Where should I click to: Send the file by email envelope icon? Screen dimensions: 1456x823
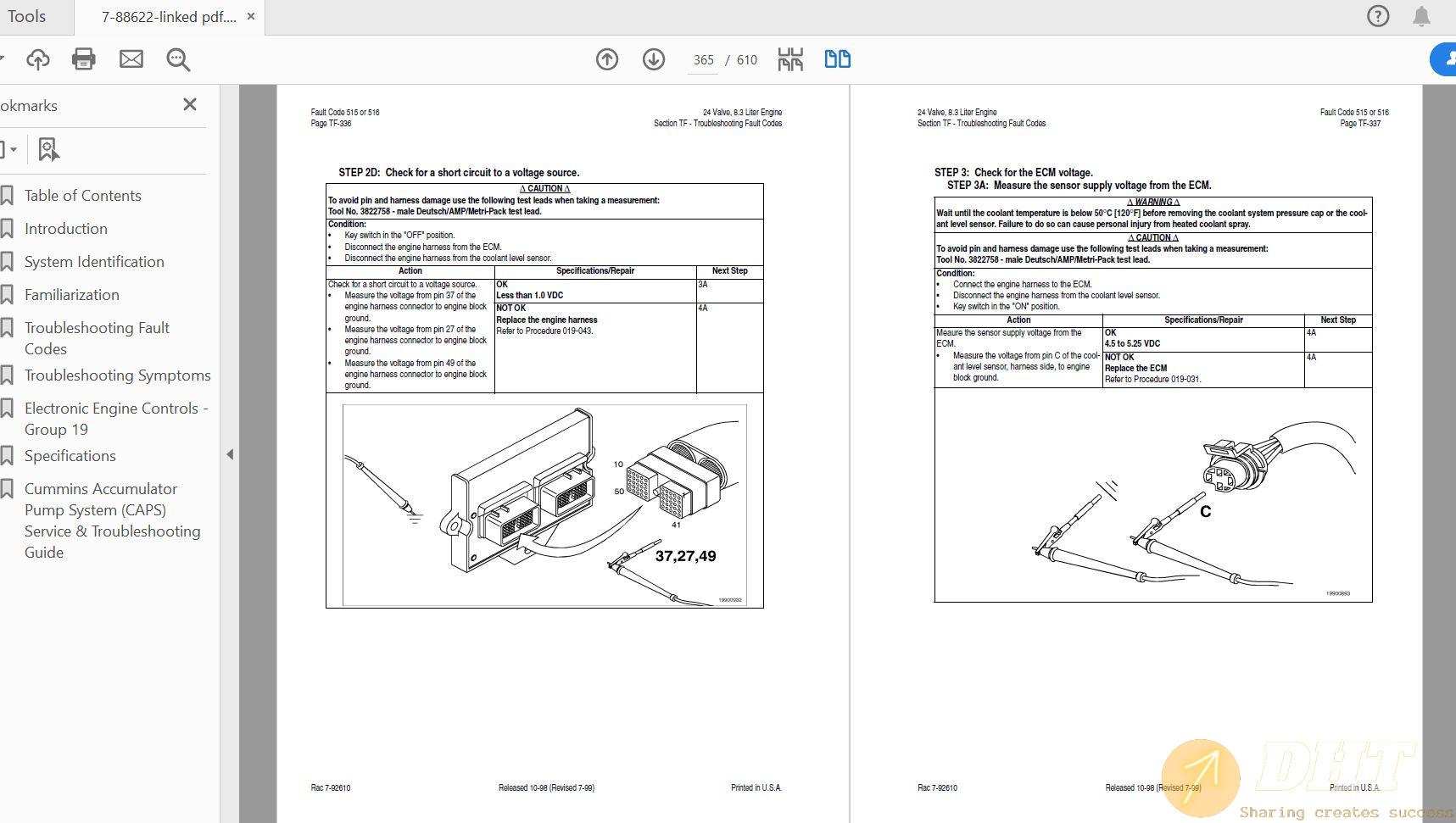(131, 59)
